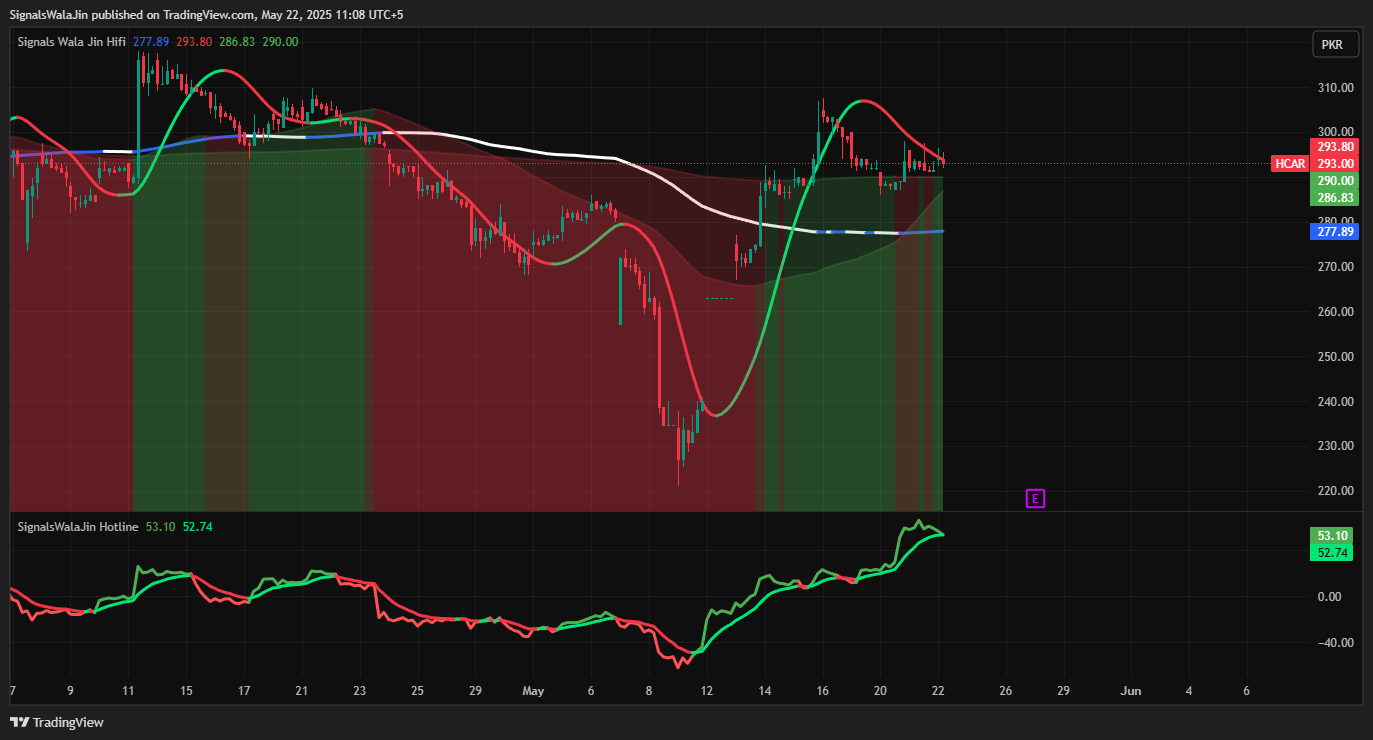Click the 240.00 price axis label
Viewport: 1373px width, 740px height.
(x=1337, y=402)
